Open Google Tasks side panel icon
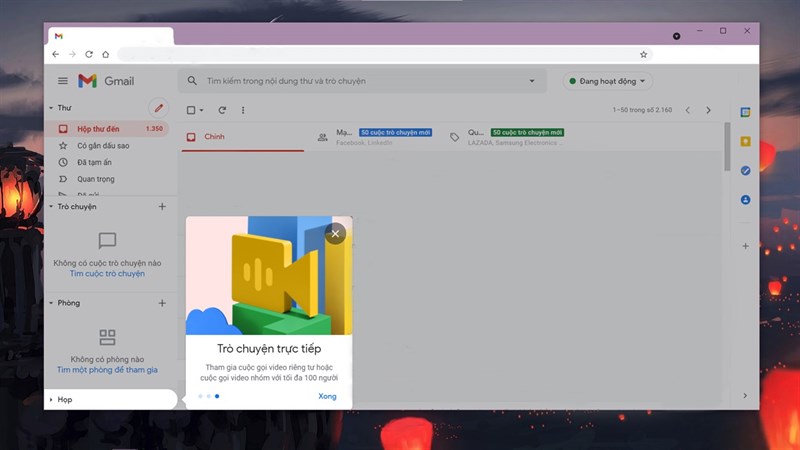 (745, 170)
